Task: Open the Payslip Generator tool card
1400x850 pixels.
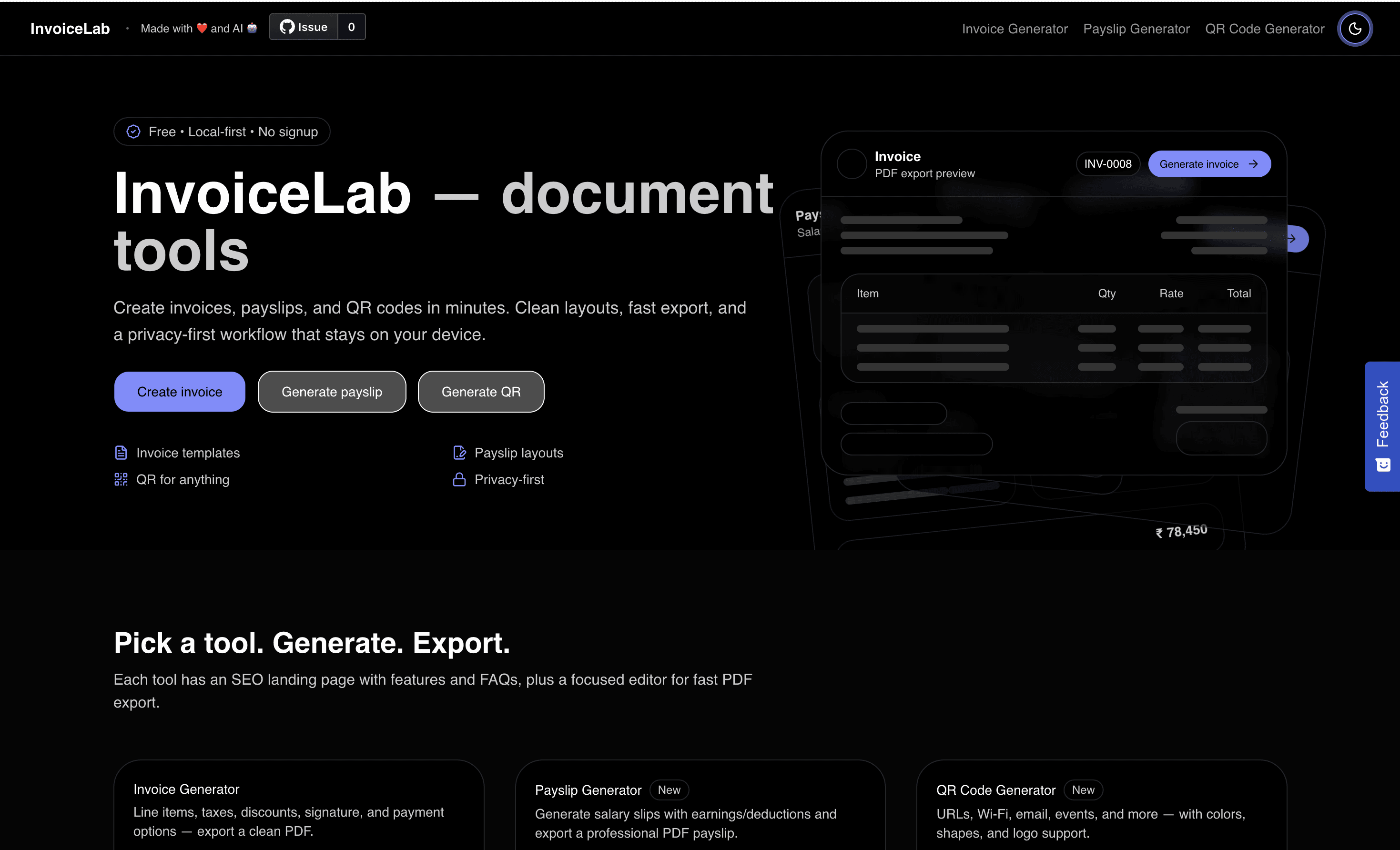Action: pyautogui.click(x=700, y=805)
